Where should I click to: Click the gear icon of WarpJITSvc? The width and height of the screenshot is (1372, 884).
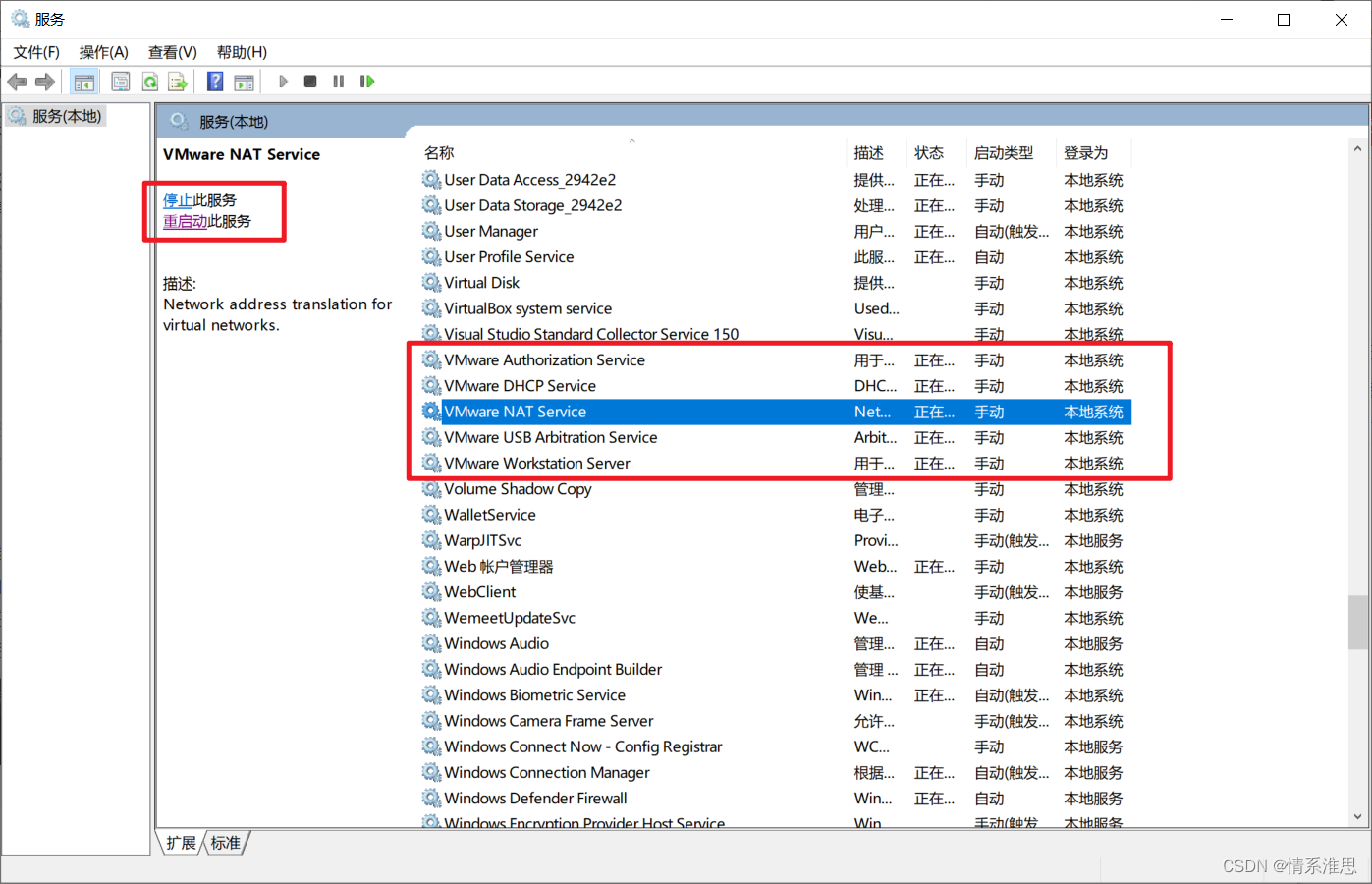pyautogui.click(x=431, y=540)
